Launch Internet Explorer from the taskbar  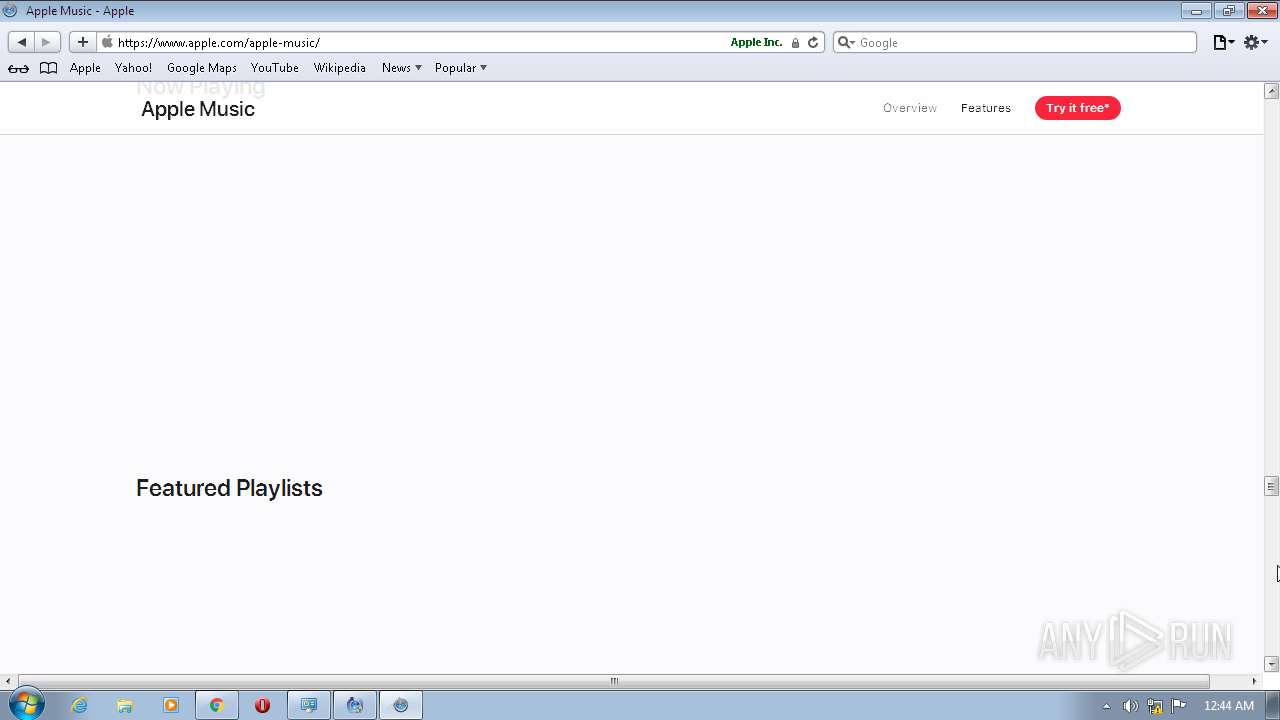pyautogui.click(x=79, y=705)
